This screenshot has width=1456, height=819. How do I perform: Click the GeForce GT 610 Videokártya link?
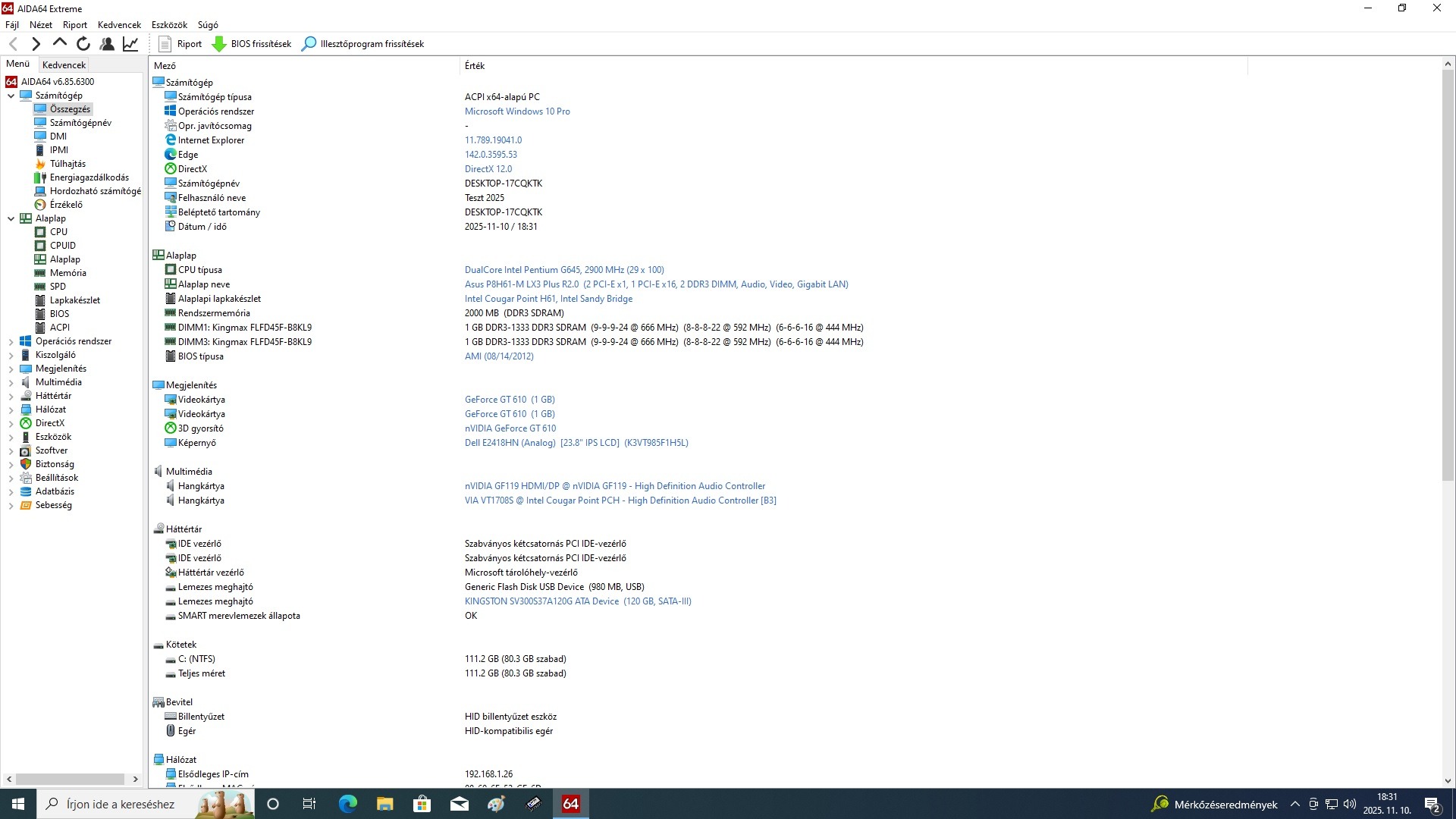pos(510,400)
